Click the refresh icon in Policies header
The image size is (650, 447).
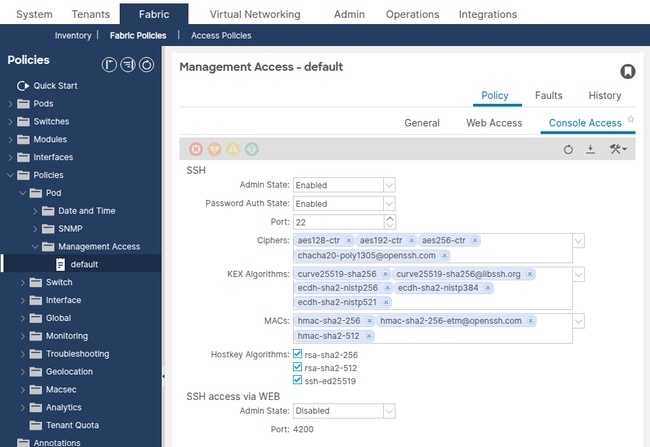click(146, 65)
